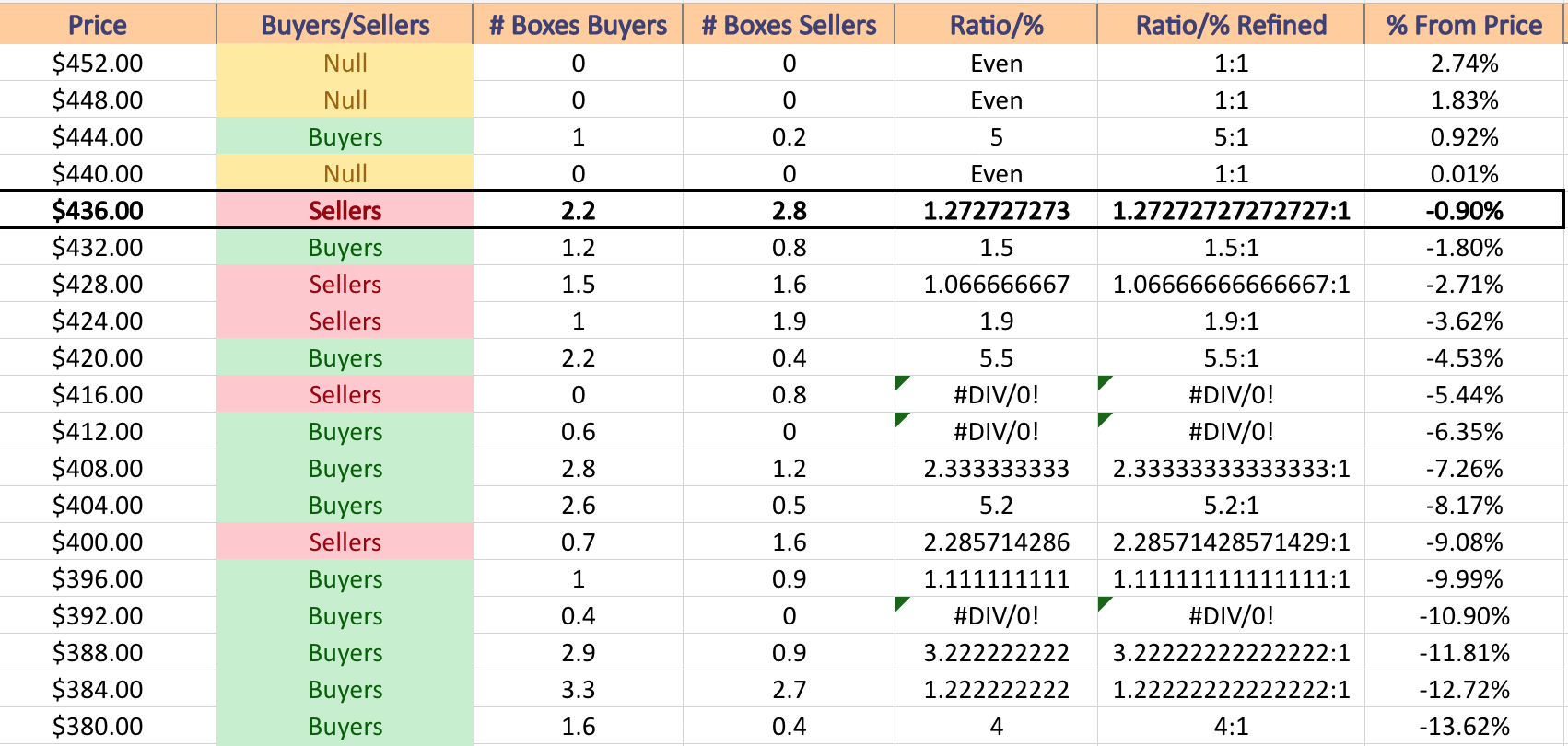The image size is (1568, 746).
Task: Click the 3.222222222 ratio cell
Action: 996,653
